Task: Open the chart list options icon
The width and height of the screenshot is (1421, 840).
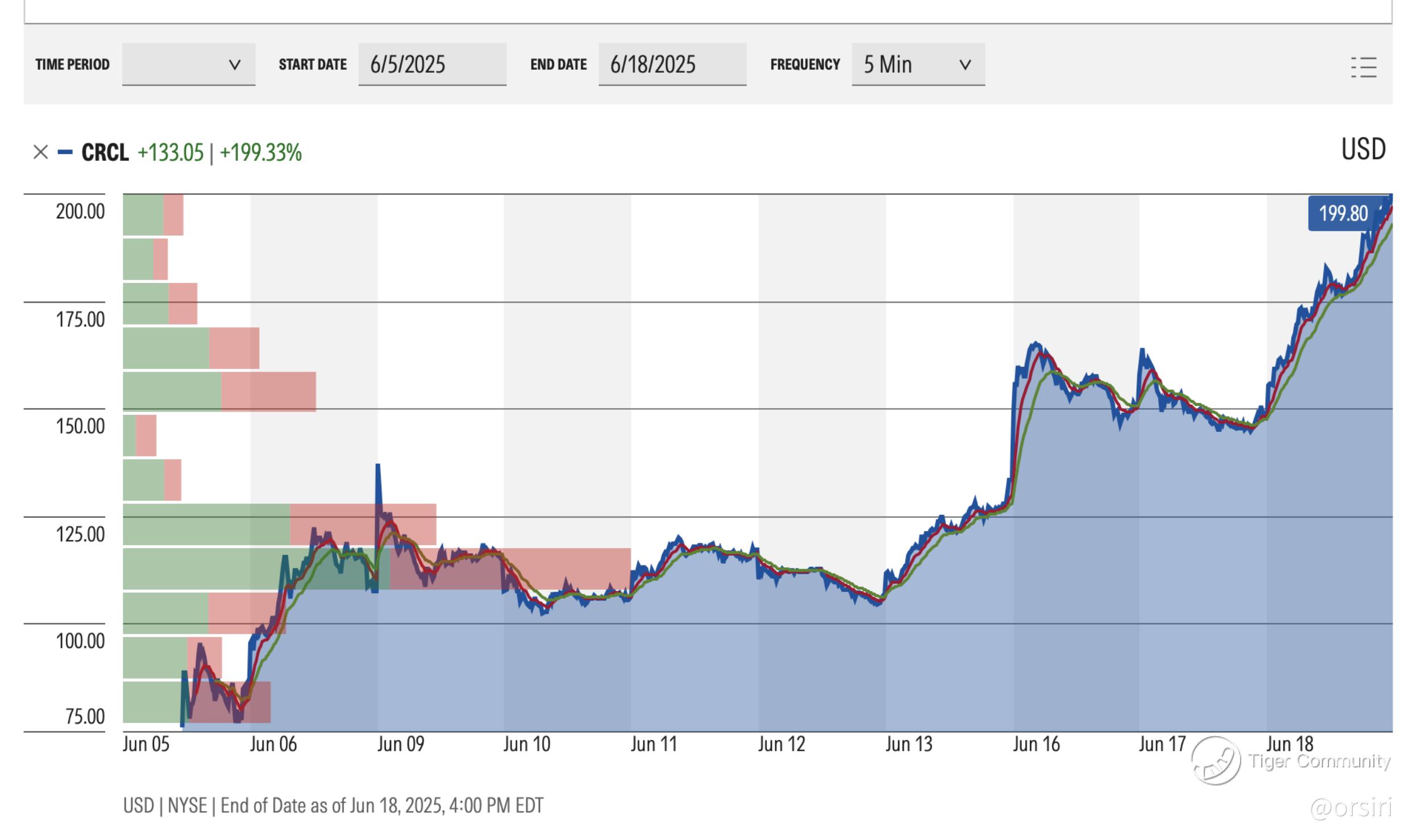Action: [x=1363, y=67]
